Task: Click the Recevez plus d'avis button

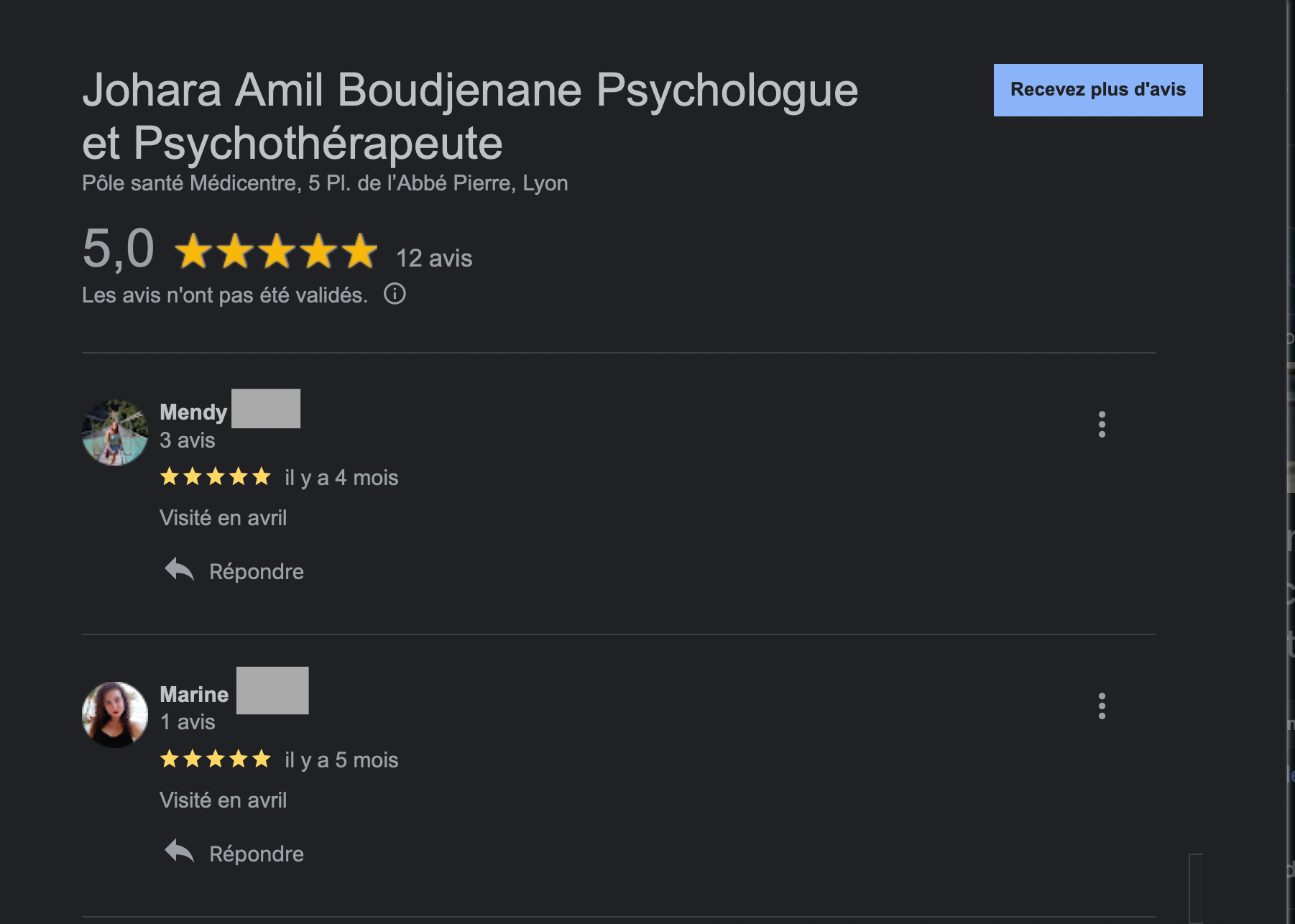Action: click(x=1098, y=90)
